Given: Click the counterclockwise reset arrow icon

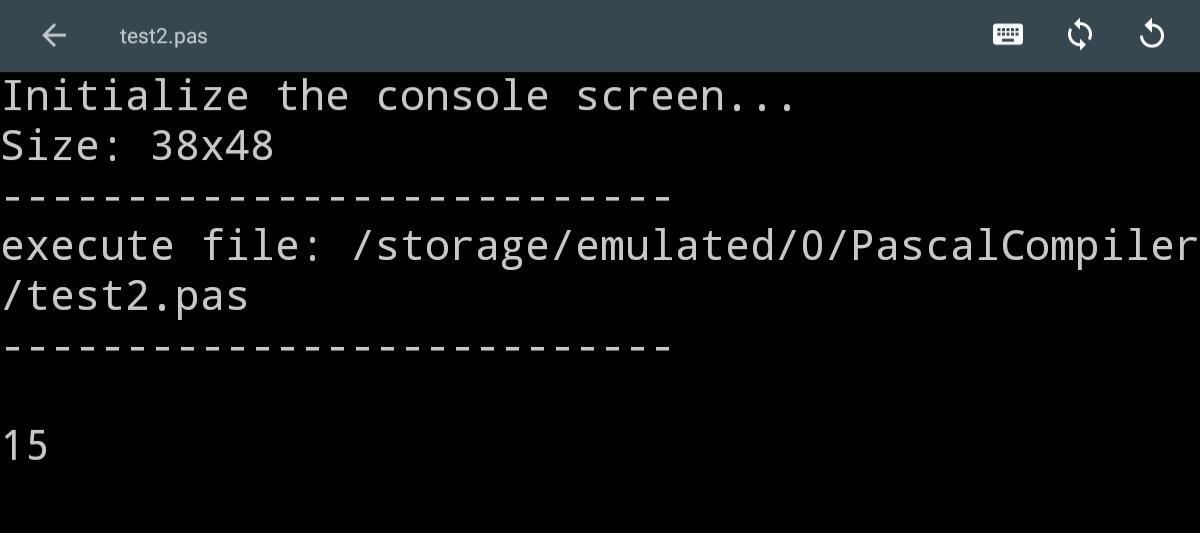Looking at the screenshot, I should (1152, 35).
